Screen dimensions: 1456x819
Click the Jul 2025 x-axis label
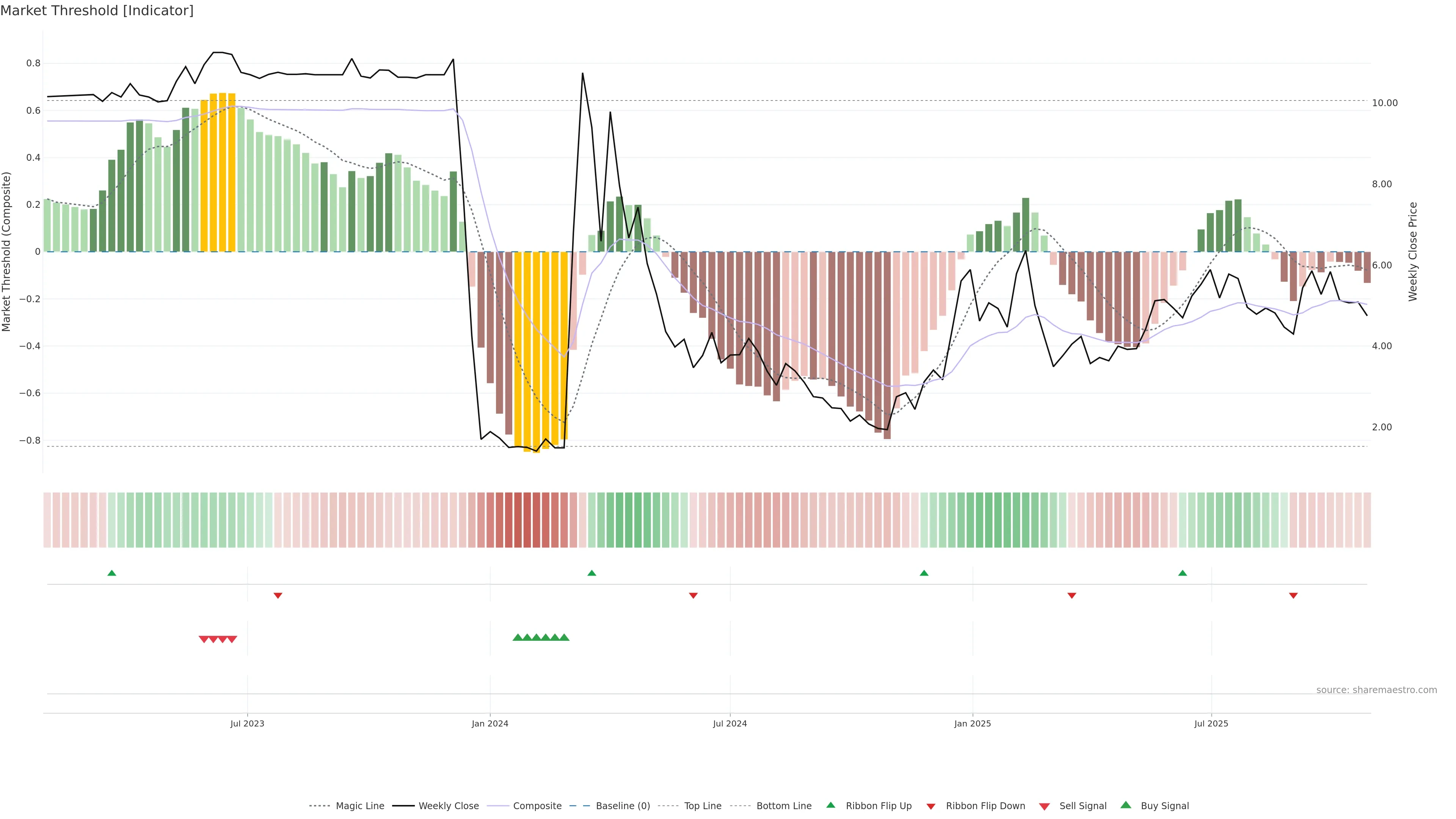click(x=1211, y=723)
